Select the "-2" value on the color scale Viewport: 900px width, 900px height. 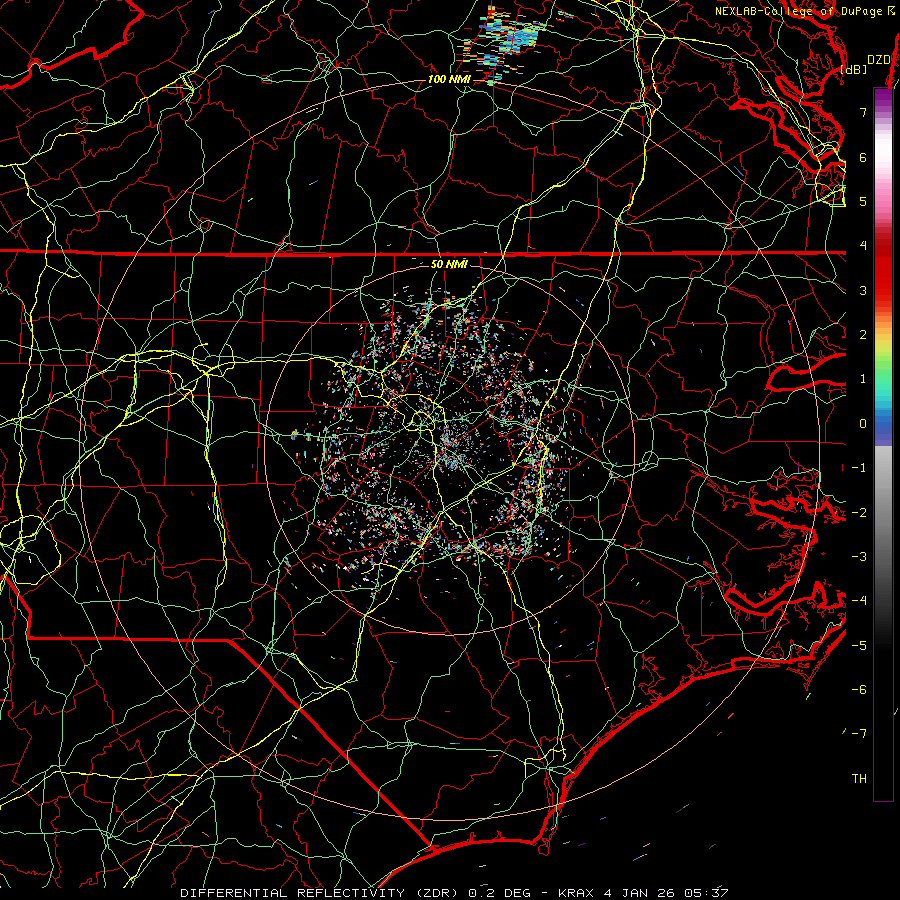coord(859,512)
